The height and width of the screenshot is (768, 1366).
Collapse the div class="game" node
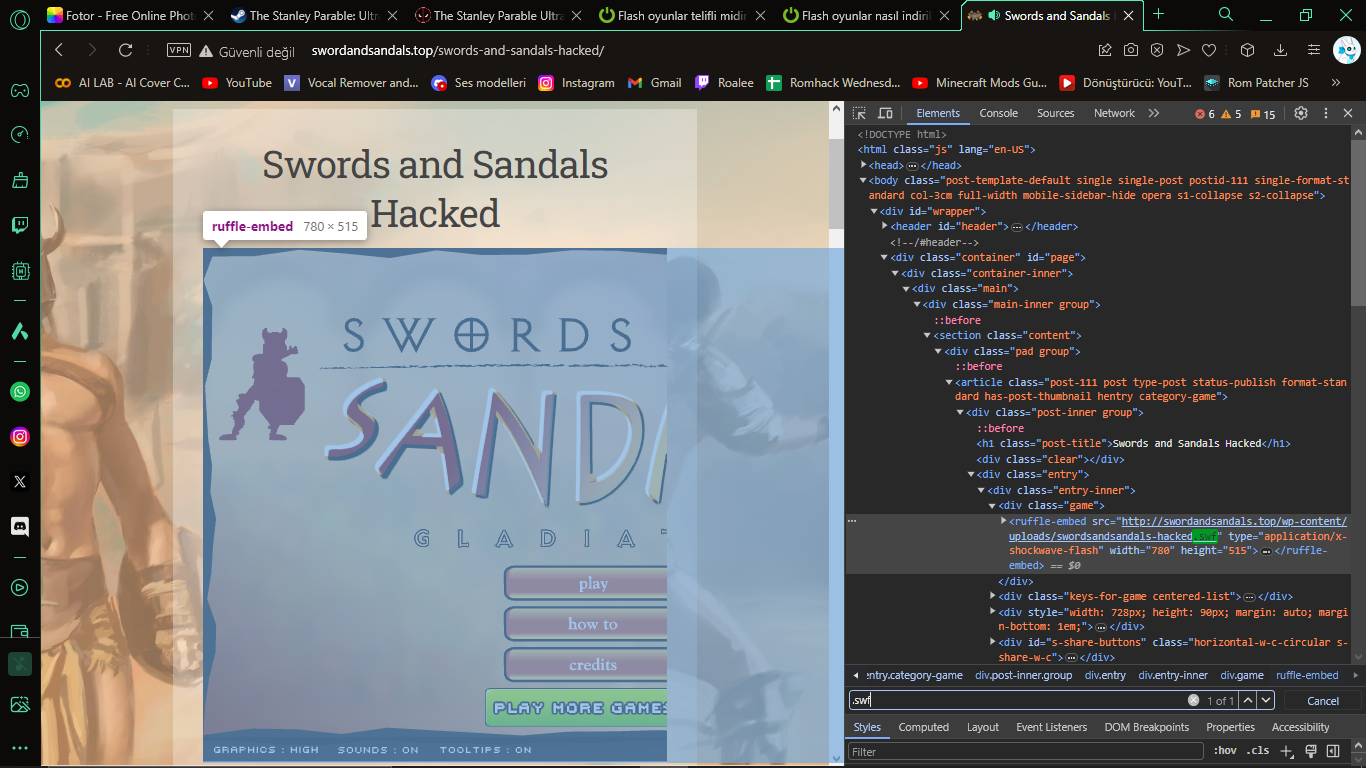click(993, 506)
